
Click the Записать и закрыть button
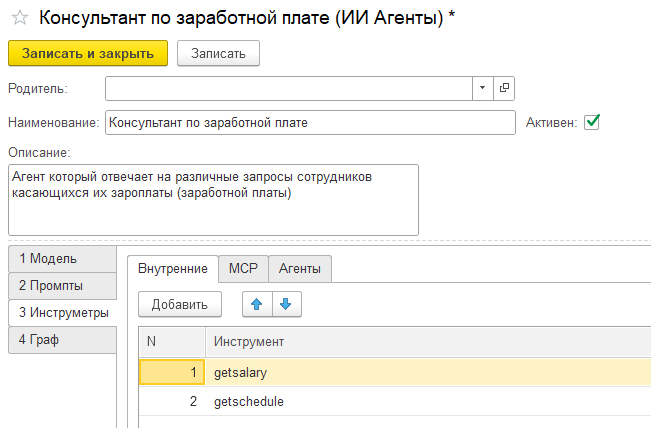click(x=88, y=53)
